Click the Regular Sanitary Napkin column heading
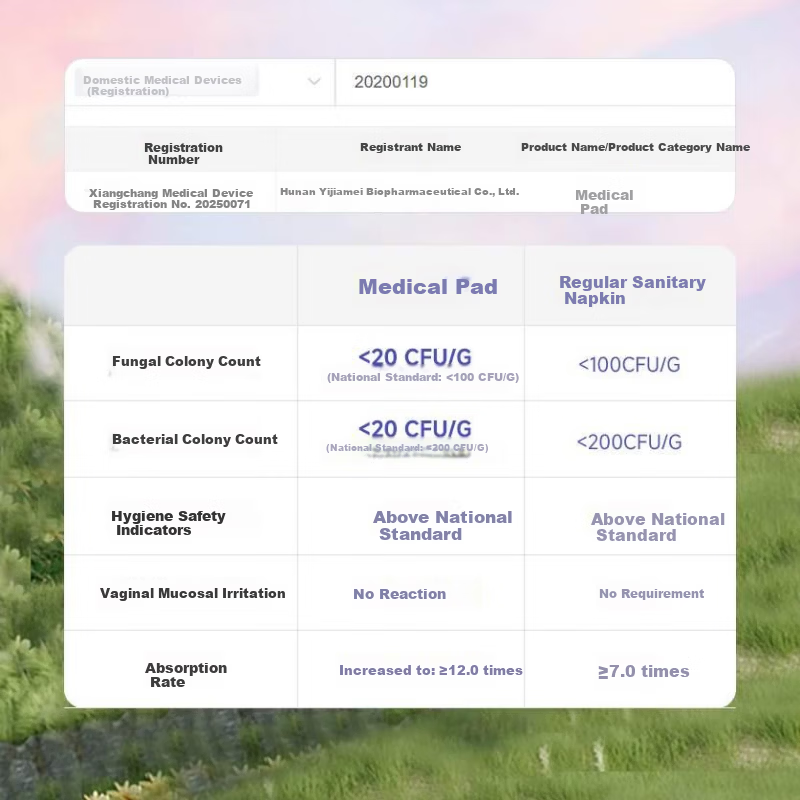 (632, 290)
